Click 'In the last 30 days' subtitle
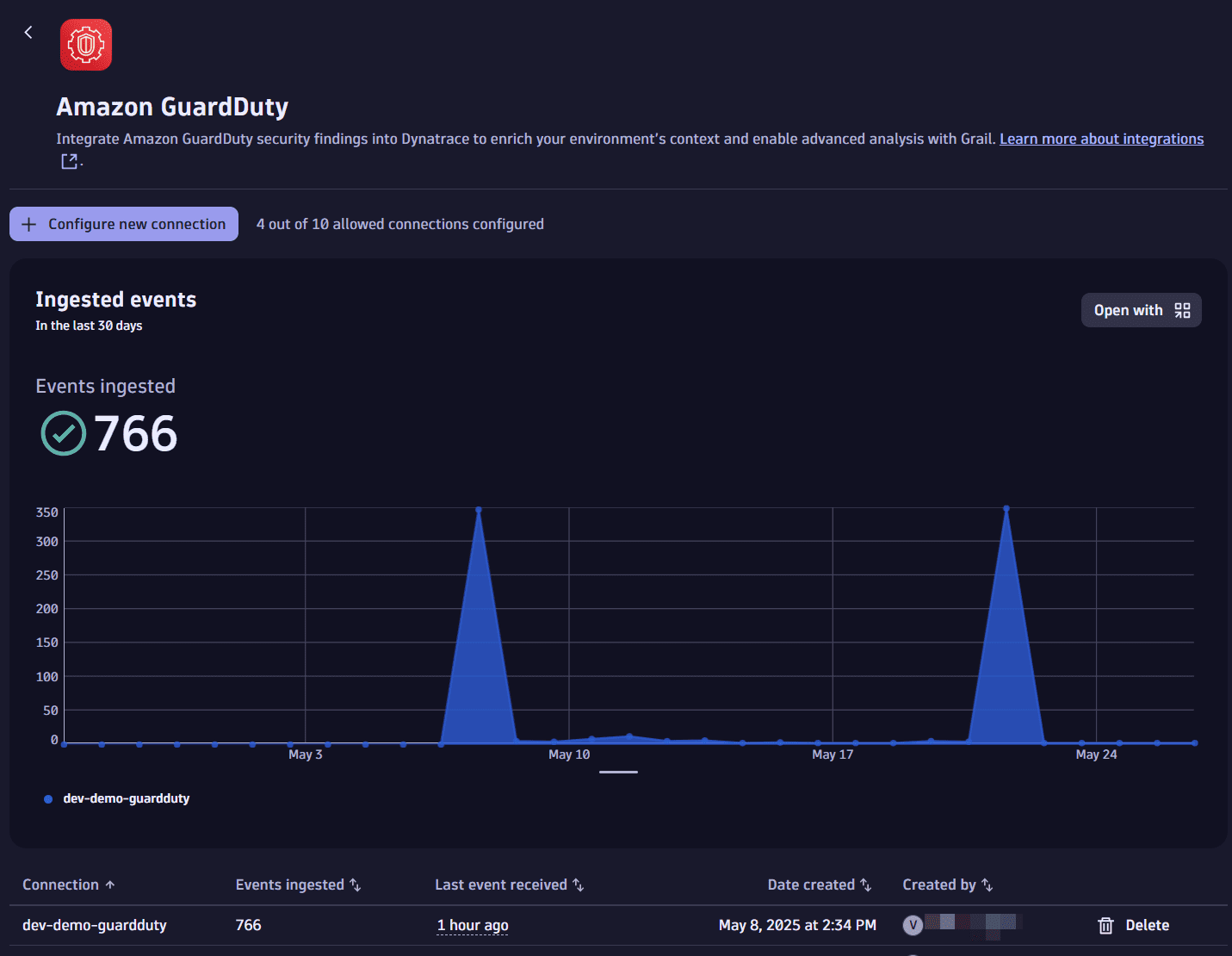The image size is (1232, 956). [x=89, y=326]
